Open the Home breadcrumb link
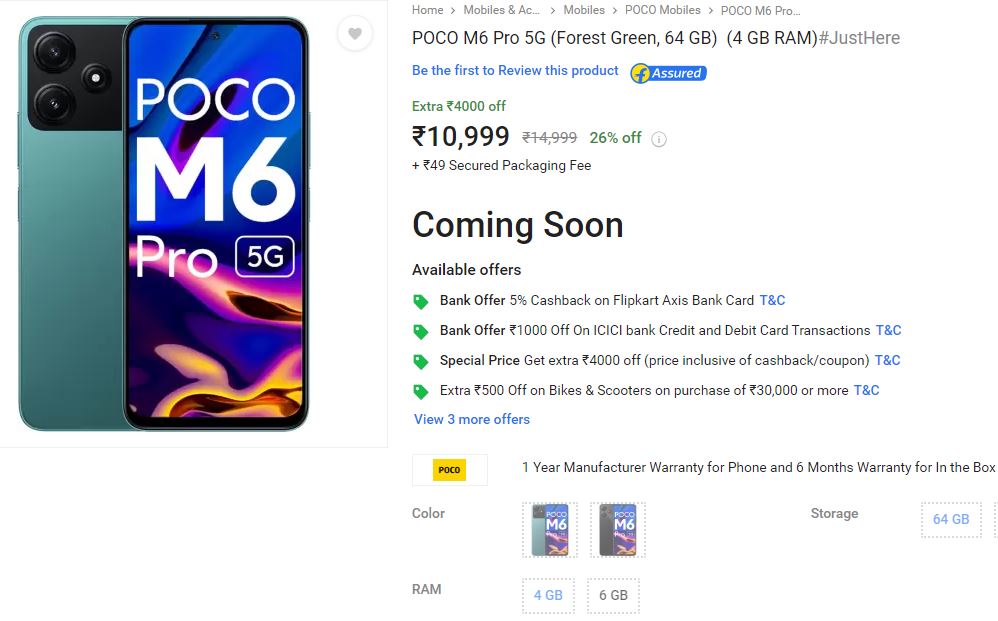Viewport: 998px width, 621px height. click(427, 10)
